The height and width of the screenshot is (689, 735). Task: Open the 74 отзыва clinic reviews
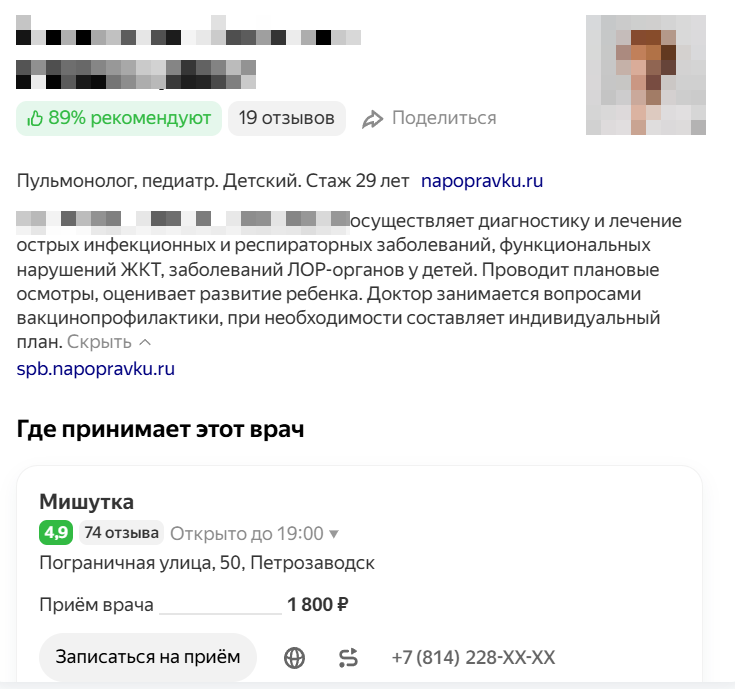(121, 533)
